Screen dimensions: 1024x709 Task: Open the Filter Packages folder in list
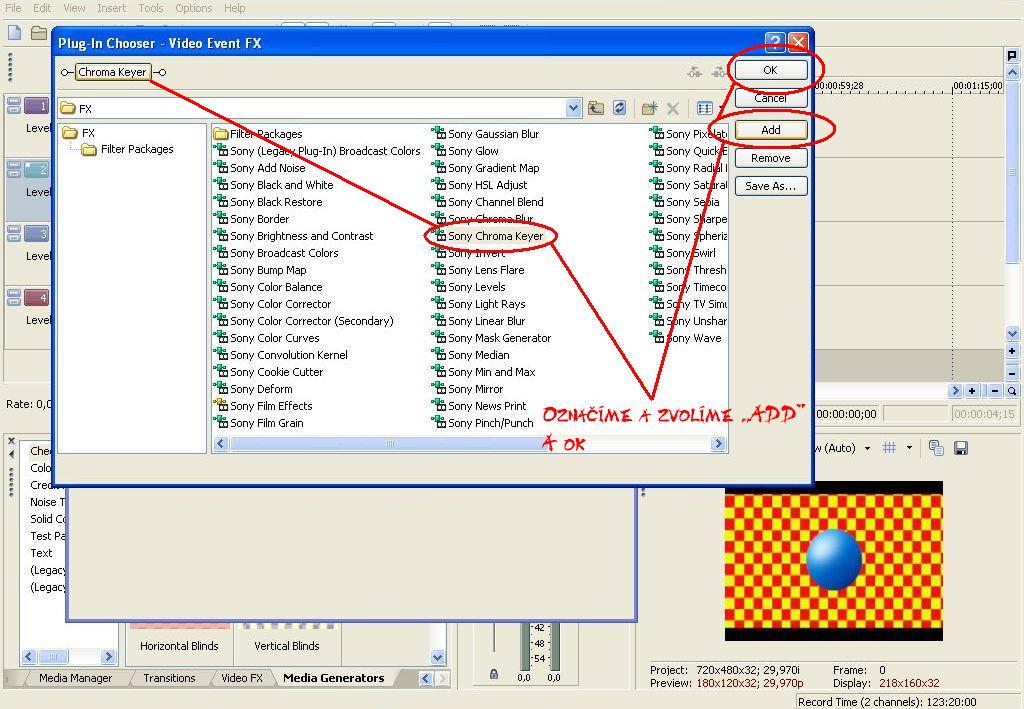(x=258, y=134)
